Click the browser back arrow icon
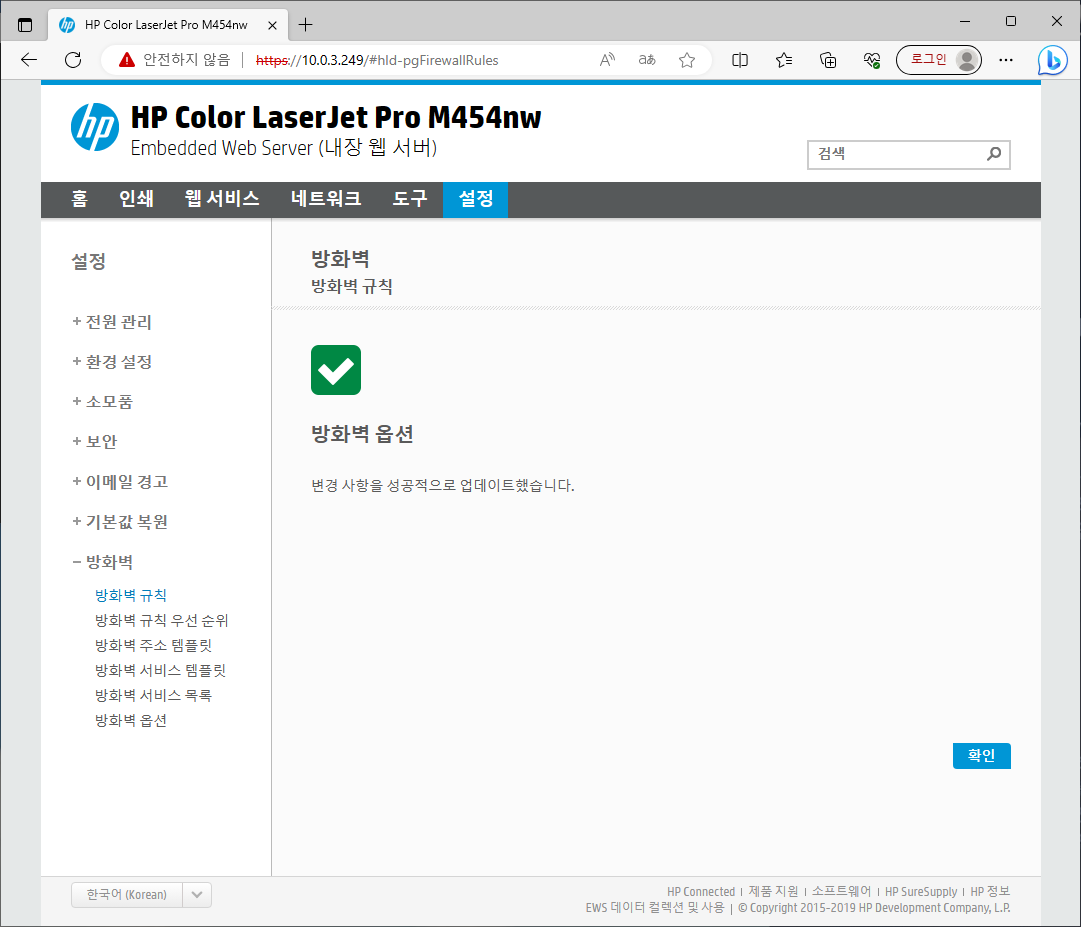This screenshot has width=1081, height=927. coord(29,60)
